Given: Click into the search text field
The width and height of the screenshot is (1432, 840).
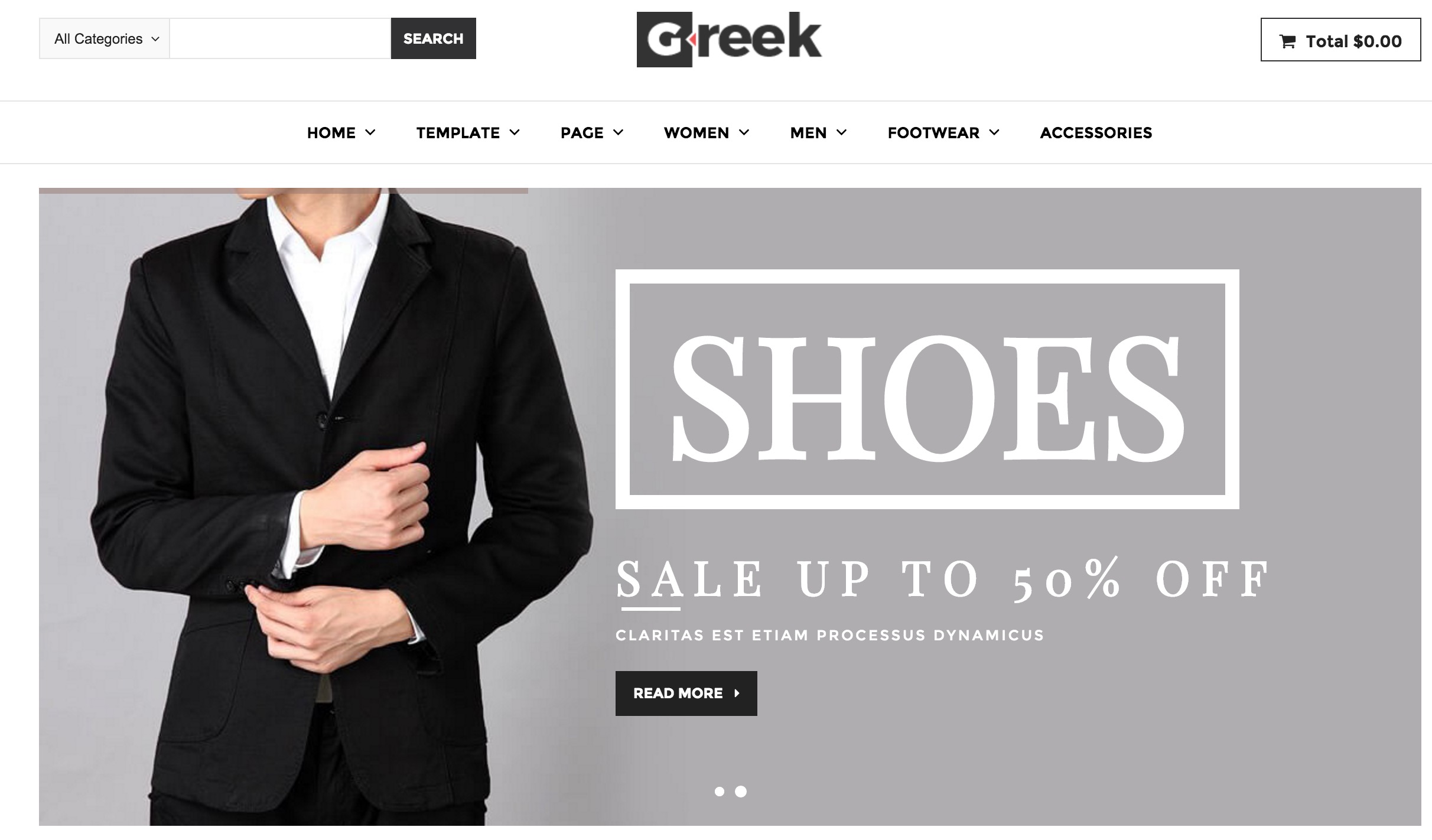Looking at the screenshot, I should click(280, 38).
